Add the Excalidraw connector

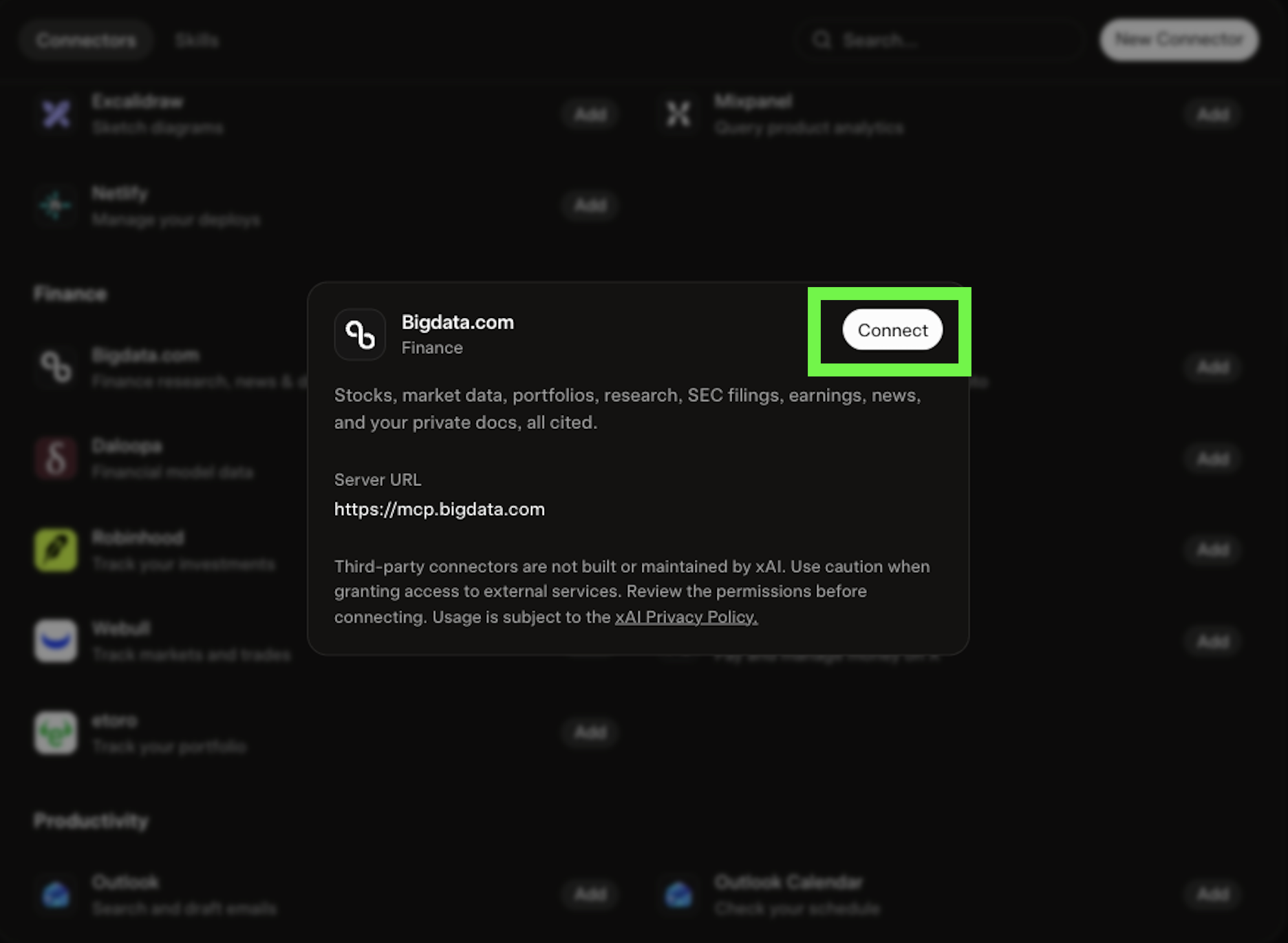pos(590,114)
